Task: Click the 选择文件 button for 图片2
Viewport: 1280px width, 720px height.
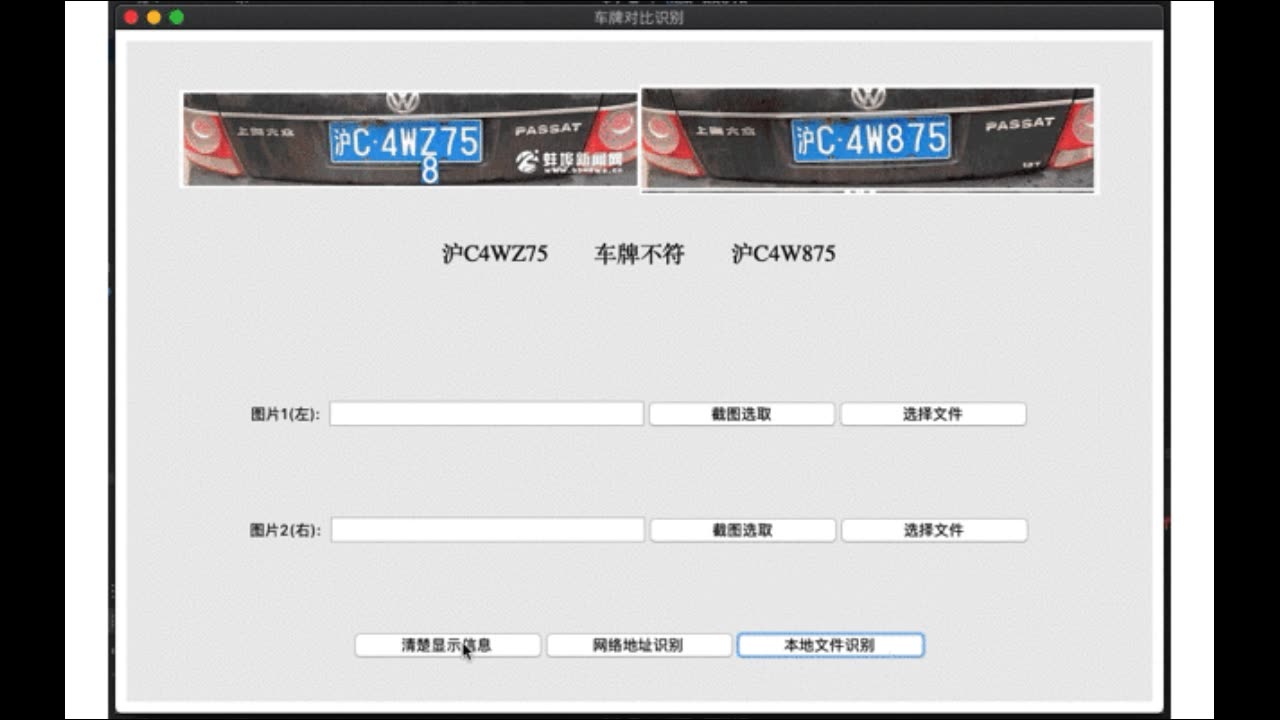Action: [934, 529]
